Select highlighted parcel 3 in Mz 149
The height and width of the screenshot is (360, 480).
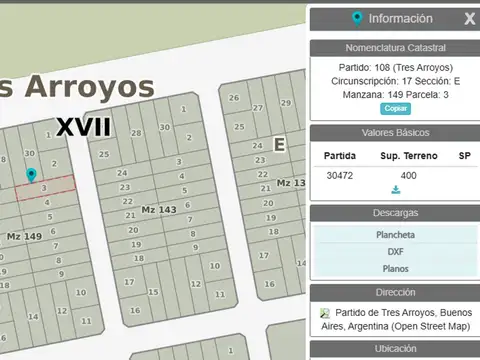pos(46,189)
